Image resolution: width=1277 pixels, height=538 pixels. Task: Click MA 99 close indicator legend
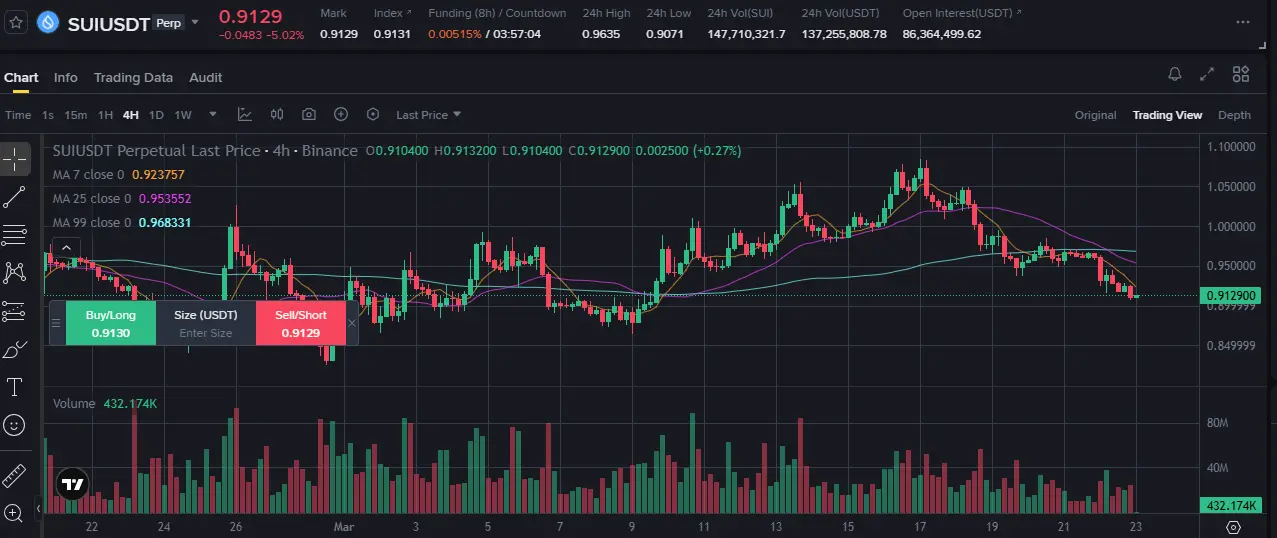121,222
